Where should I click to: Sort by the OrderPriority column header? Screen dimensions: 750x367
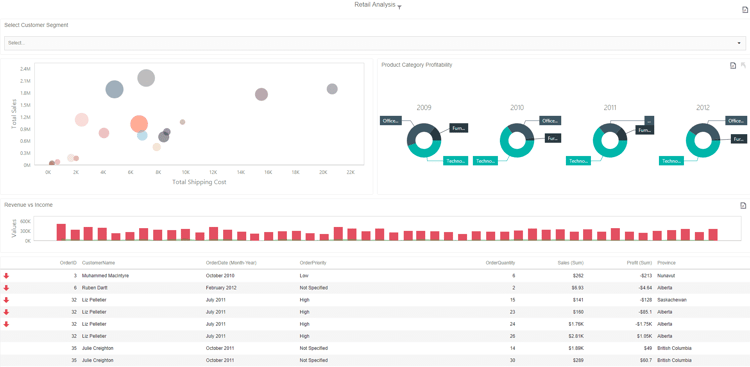313,263
